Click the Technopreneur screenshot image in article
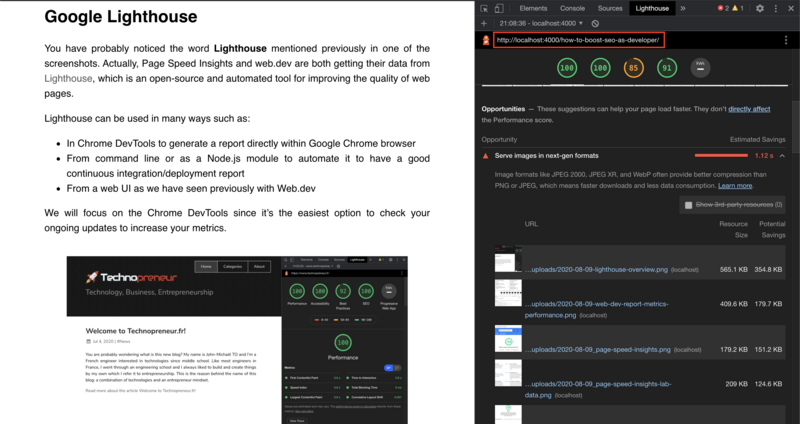The image size is (800, 424). [237, 340]
